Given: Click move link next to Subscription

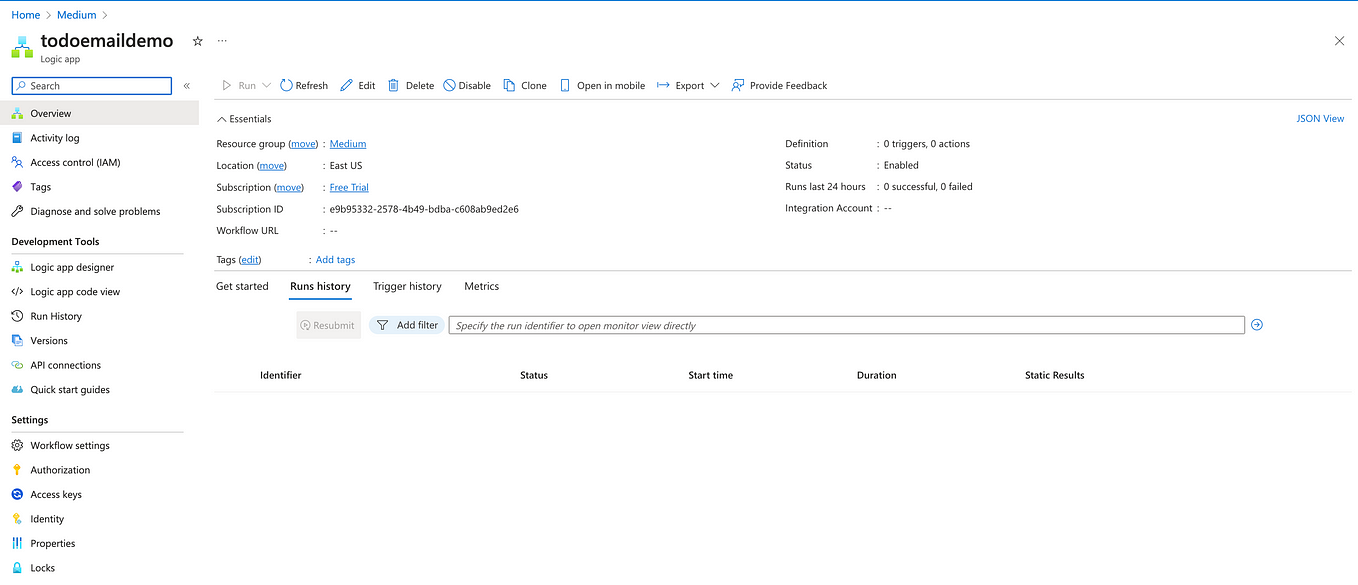Looking at the screenshot, I should pos(289,188).
